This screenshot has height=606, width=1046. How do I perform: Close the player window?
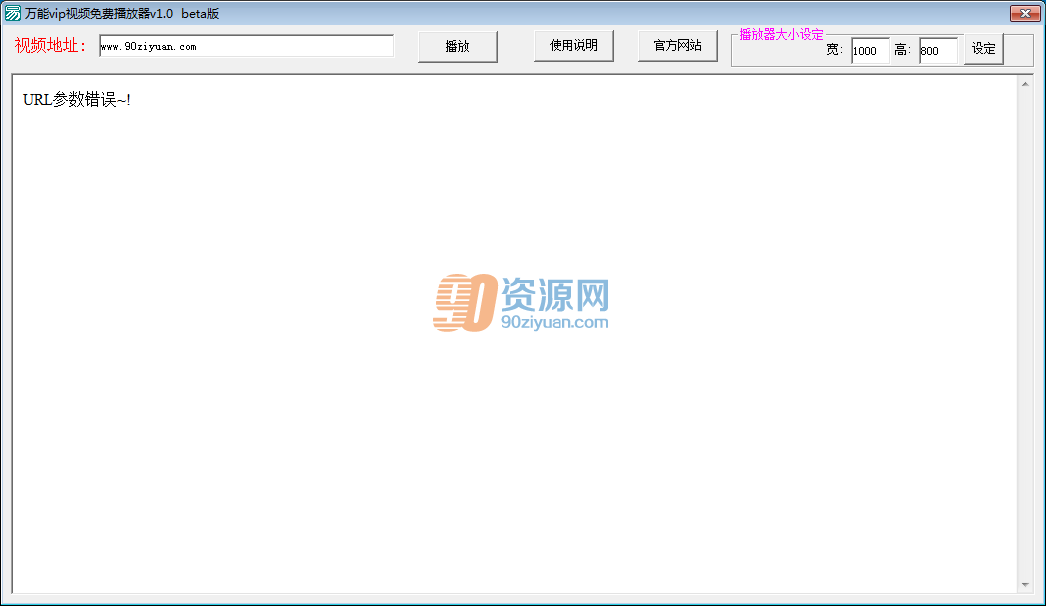point(1025,13)
